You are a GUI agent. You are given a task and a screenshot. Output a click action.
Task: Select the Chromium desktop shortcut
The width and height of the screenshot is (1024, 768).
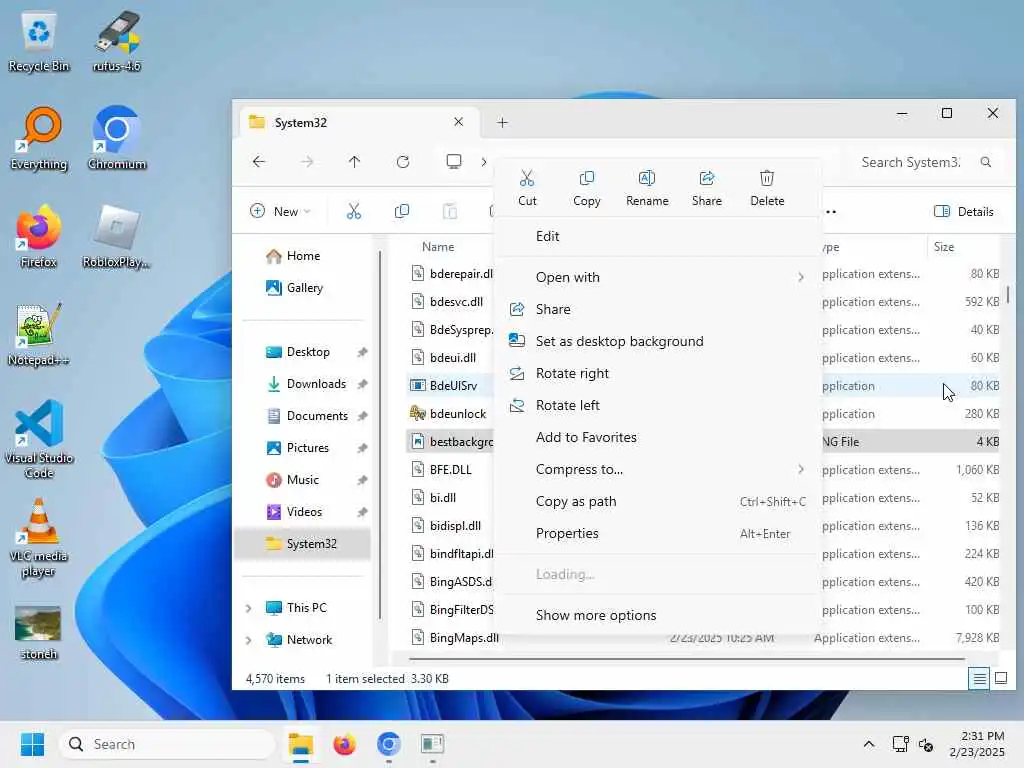[x=117, y=139]
